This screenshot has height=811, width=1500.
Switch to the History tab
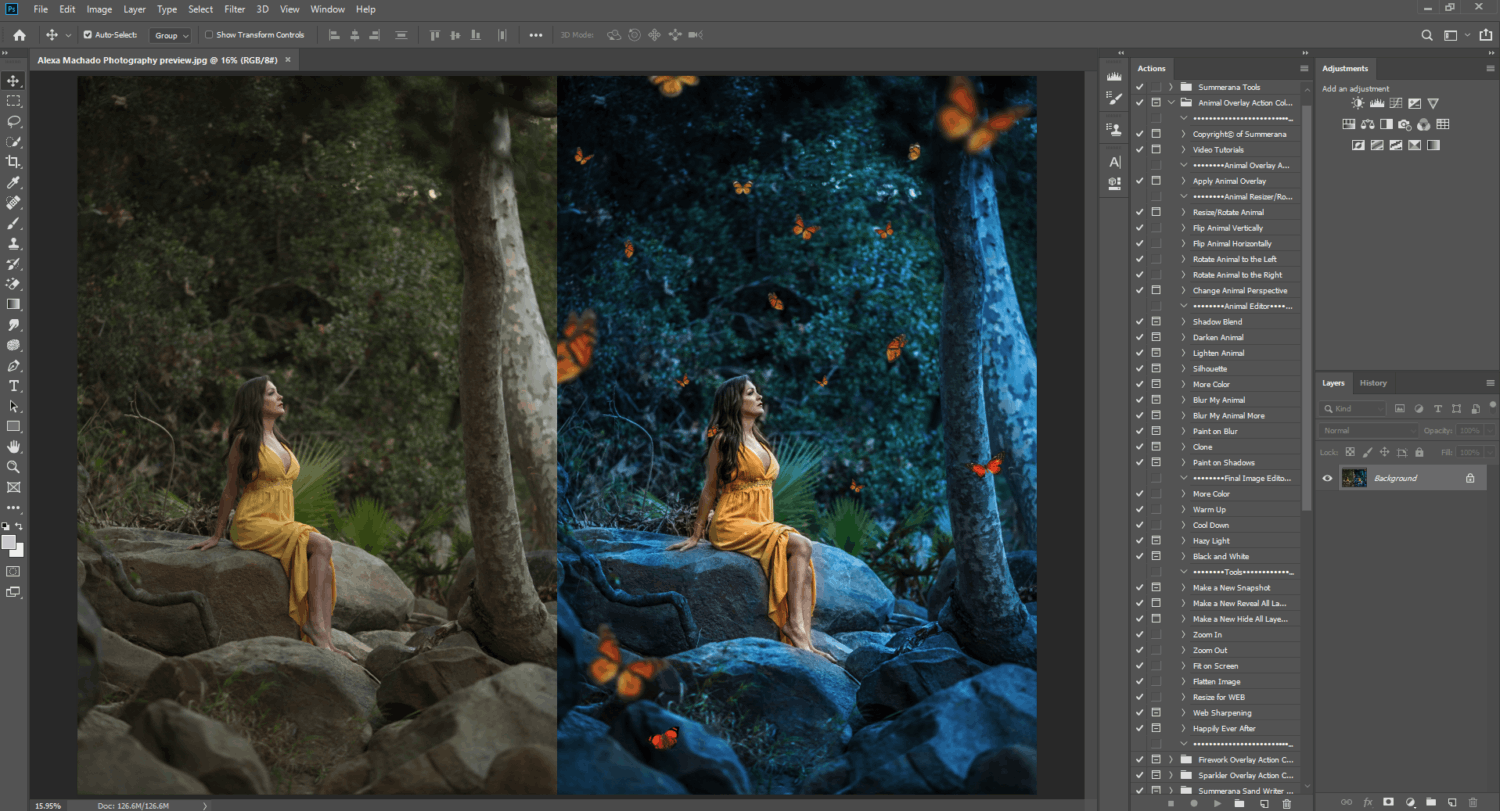click(x=1373, y=383)
